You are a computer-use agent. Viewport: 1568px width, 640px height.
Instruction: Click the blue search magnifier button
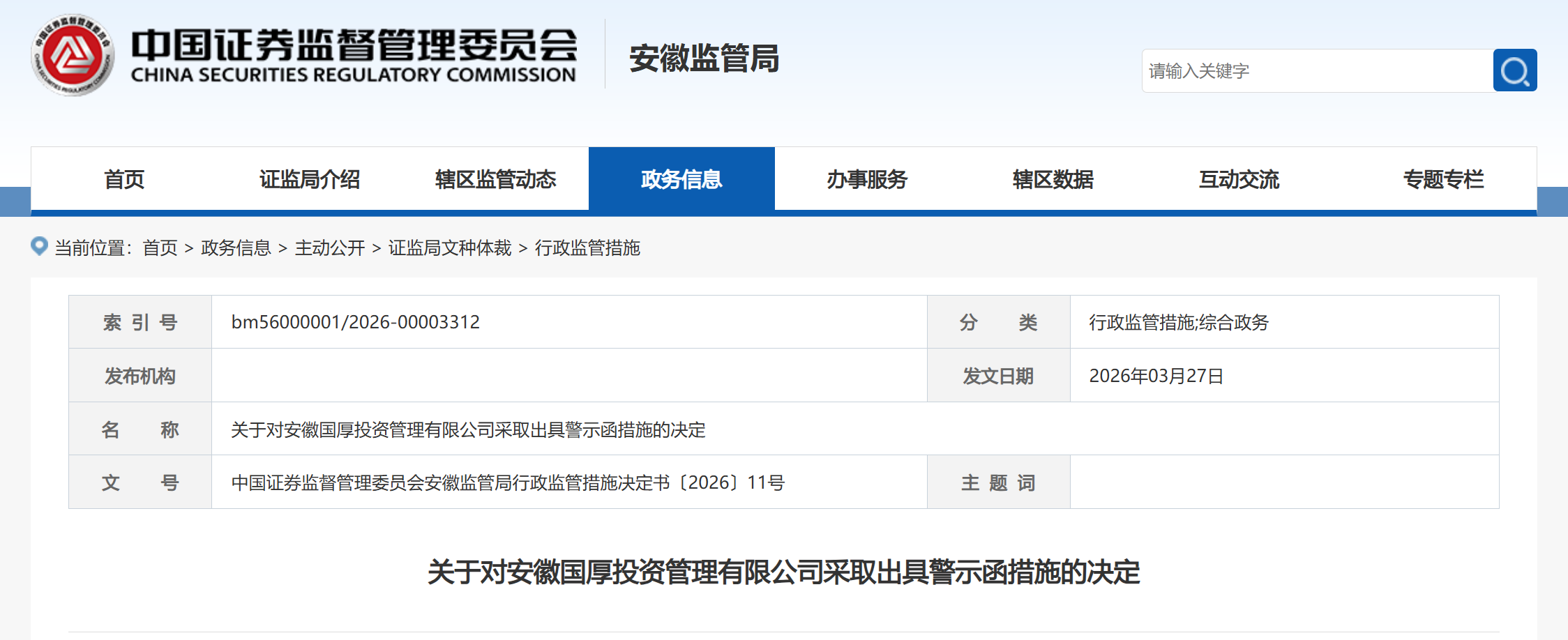click(x=1515, y=70)
